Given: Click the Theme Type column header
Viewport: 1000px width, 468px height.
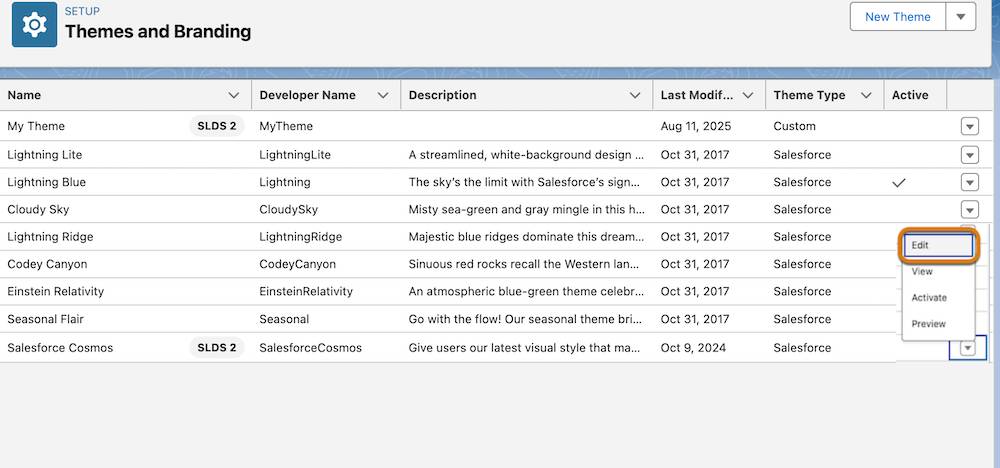Looking at the screenshot, I should pyautogui.click(x=824, y=95).
